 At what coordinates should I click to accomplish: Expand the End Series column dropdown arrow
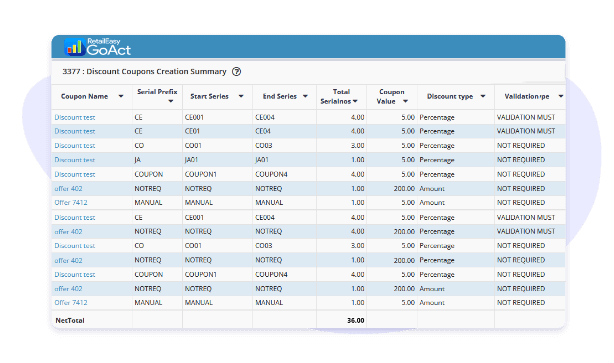click(305, 96)
